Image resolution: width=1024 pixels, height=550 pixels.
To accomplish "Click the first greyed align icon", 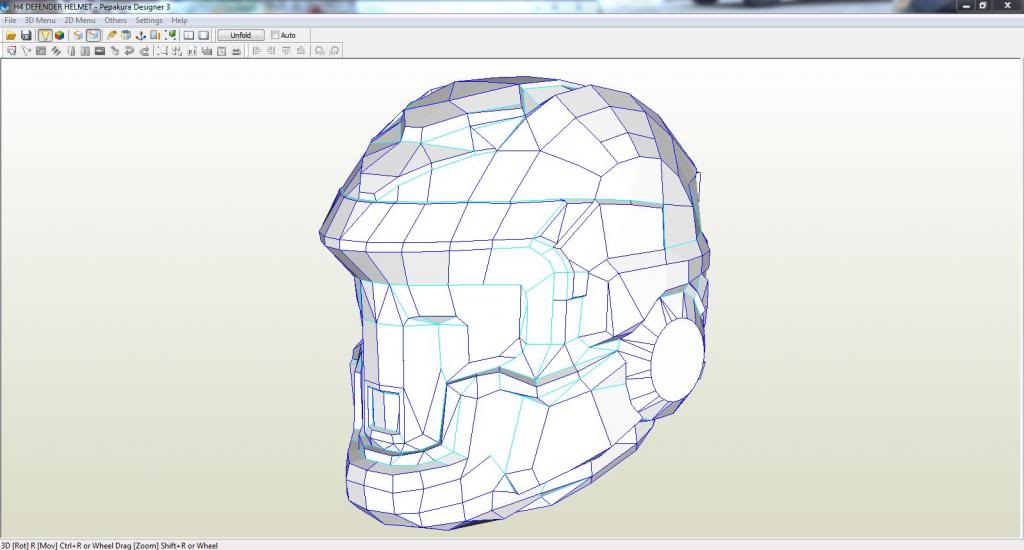I will pos(256,51).
